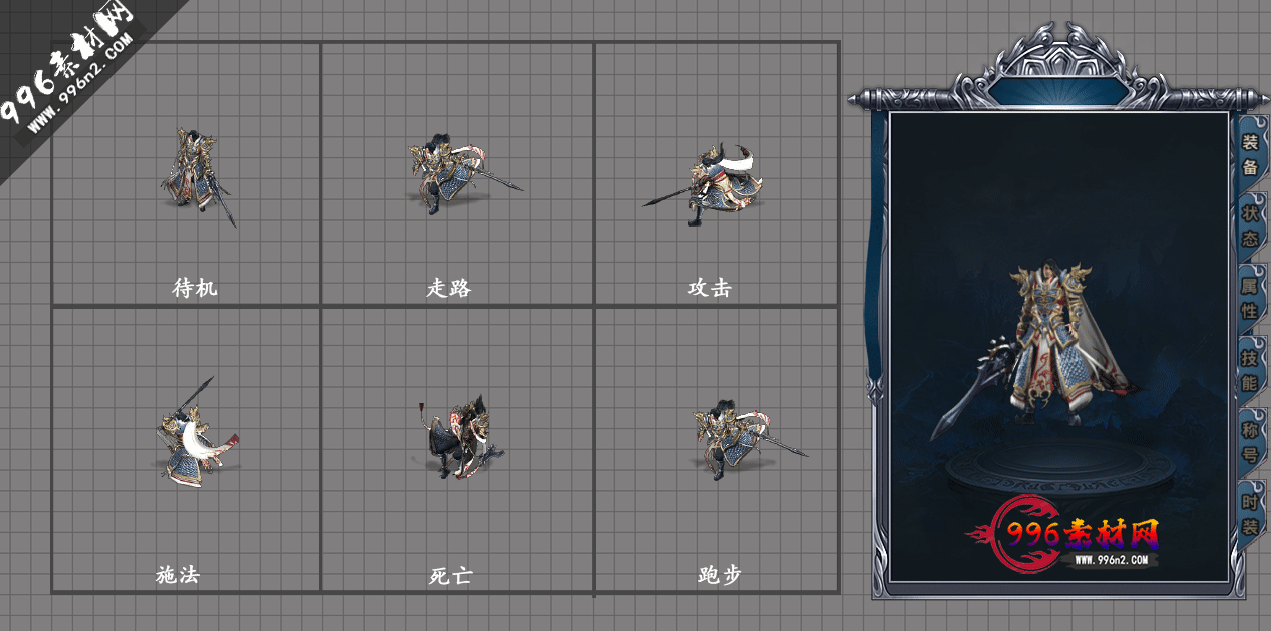
Task: Select the 死亡 death character sprite
Action: coord(460,437)
